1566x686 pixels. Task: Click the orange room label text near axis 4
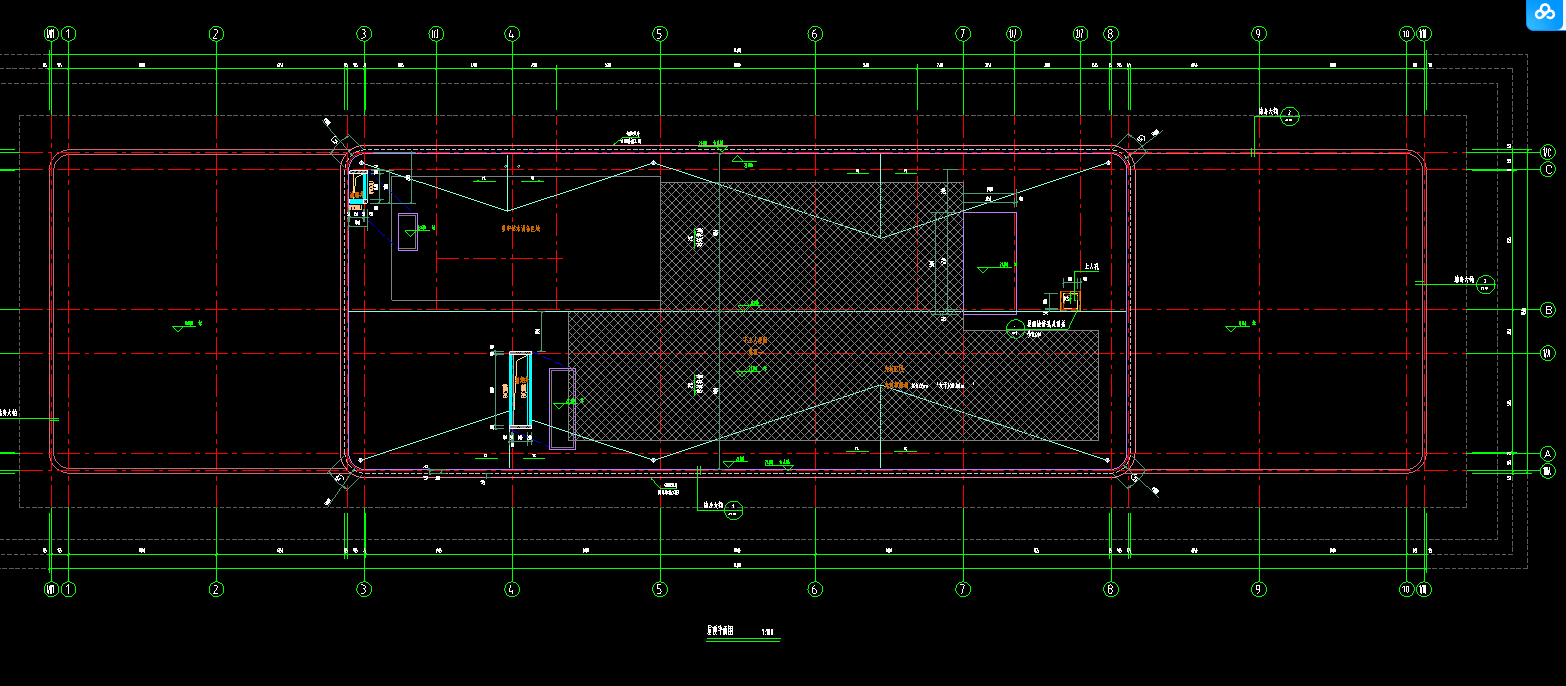tap(520, 229)
